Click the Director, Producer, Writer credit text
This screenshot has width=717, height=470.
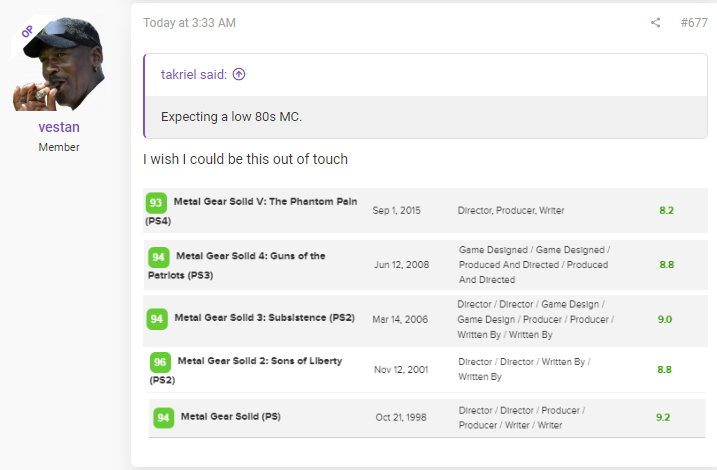511,210
